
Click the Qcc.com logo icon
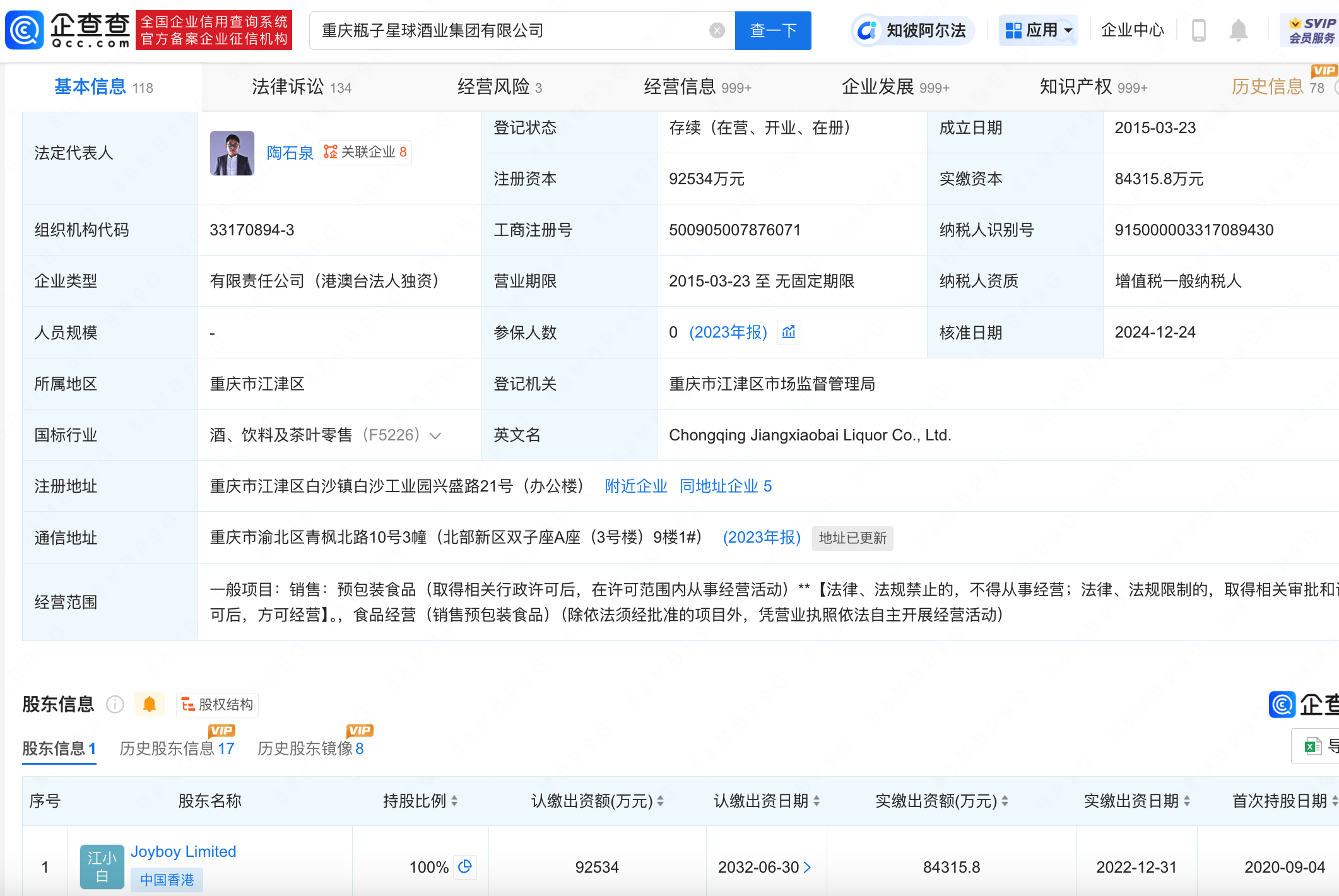coord(24,30)
